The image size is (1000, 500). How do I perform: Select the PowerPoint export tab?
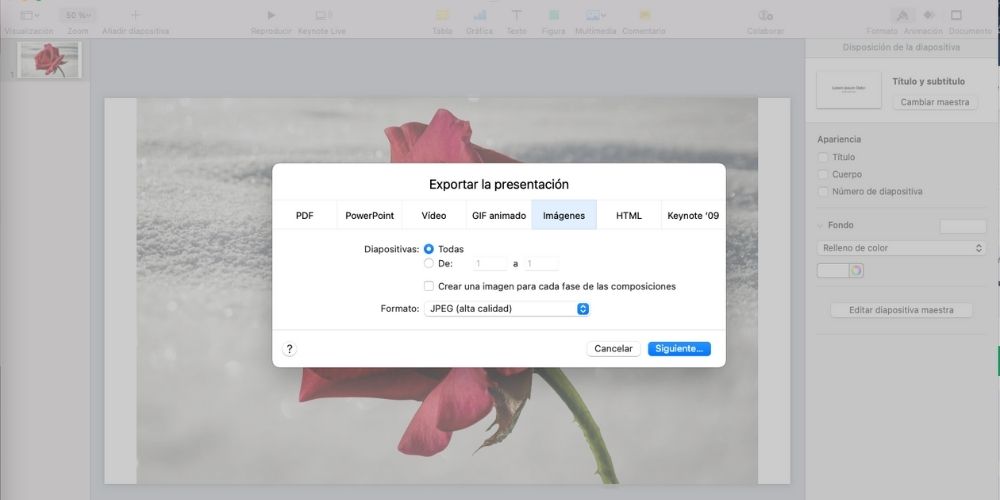pyautogui.click(x=370, y=216)
